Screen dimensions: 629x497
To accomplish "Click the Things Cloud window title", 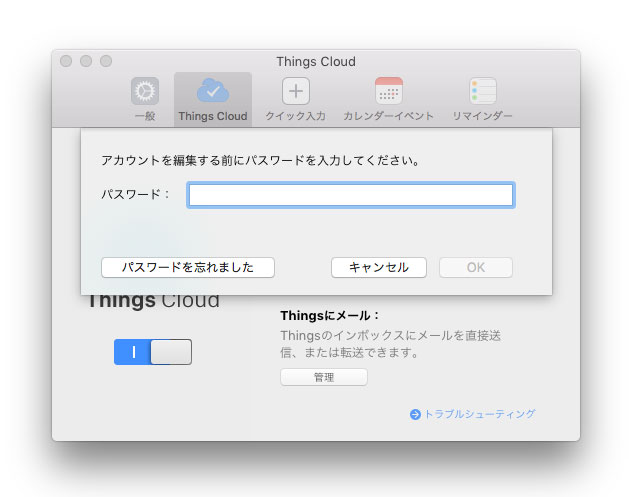I will coord(316,61).
